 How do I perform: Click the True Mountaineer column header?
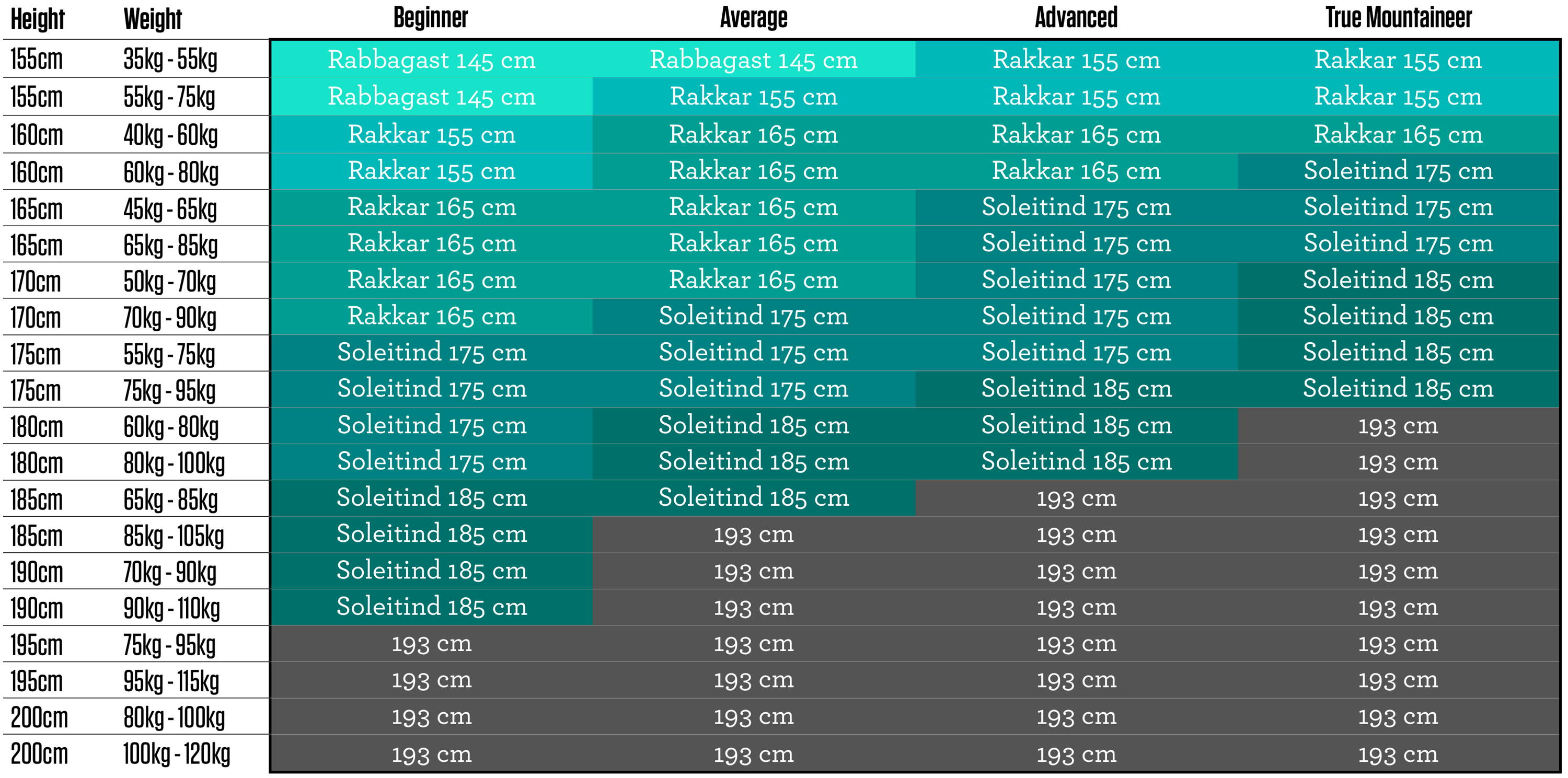click(1399, 18)
